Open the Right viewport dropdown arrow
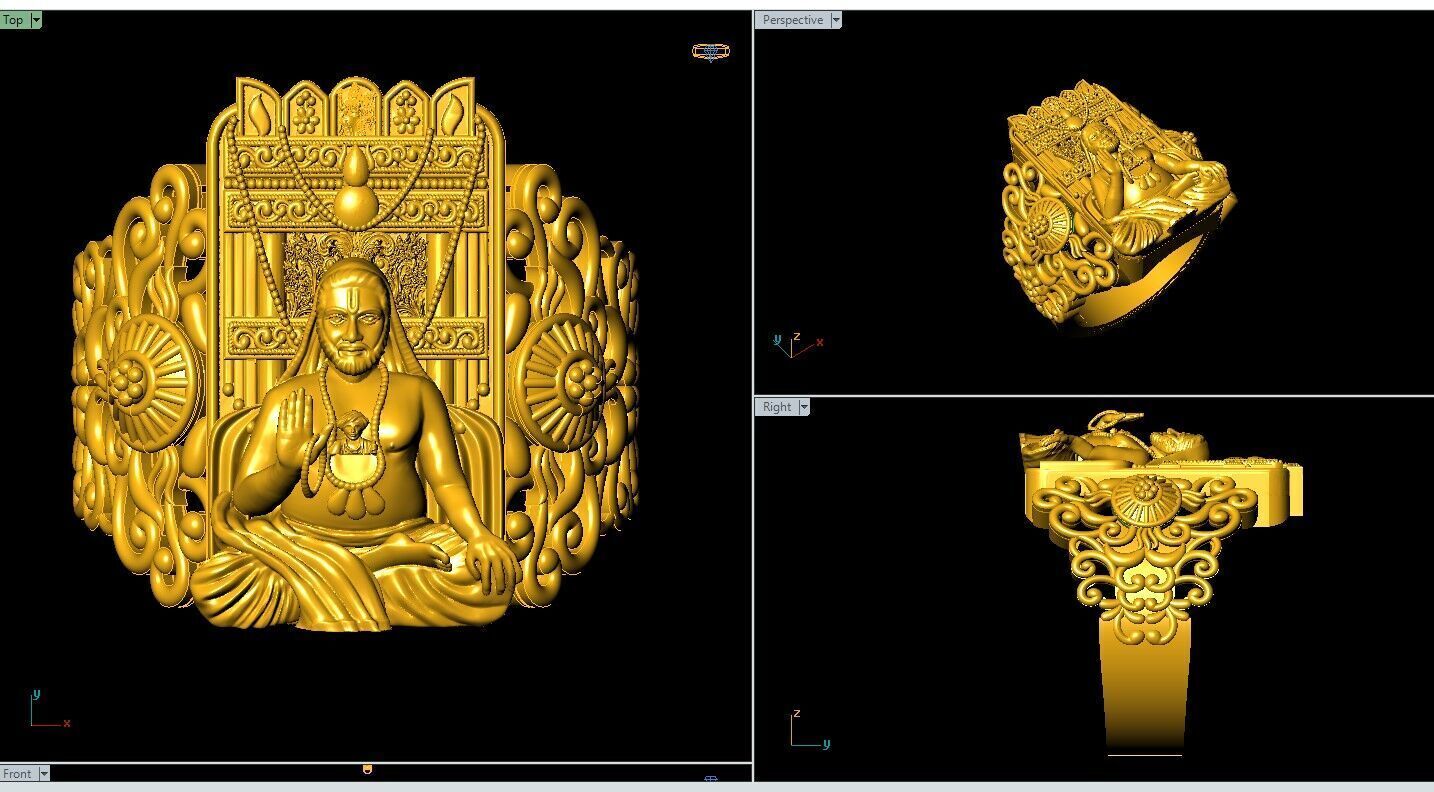 pyautogui.click(x=804, y=407)
